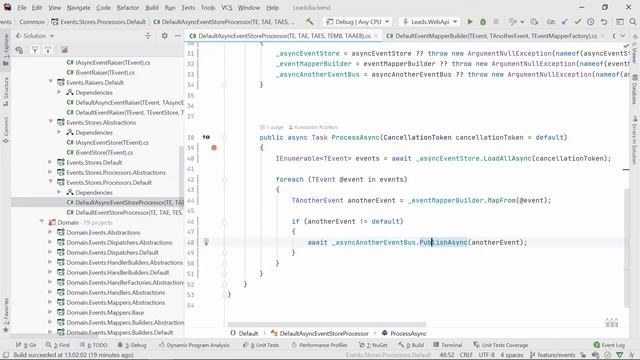The width and height of the screenshot is (640, 360).
Task: Collapse the Domain folder node
Action: point(42,222)
